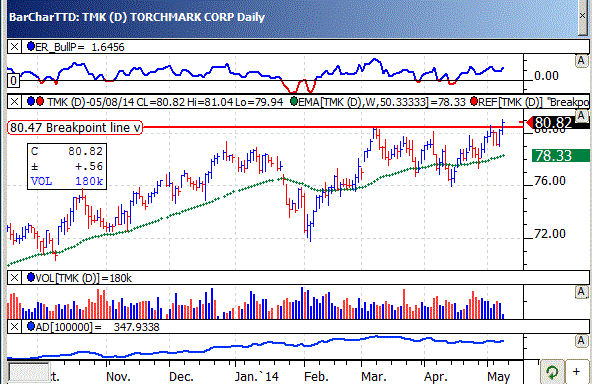The width and height of the screenshot is (592, 384).
Task: Click the blue VOL series dot
Action: [x=31, y=278]
